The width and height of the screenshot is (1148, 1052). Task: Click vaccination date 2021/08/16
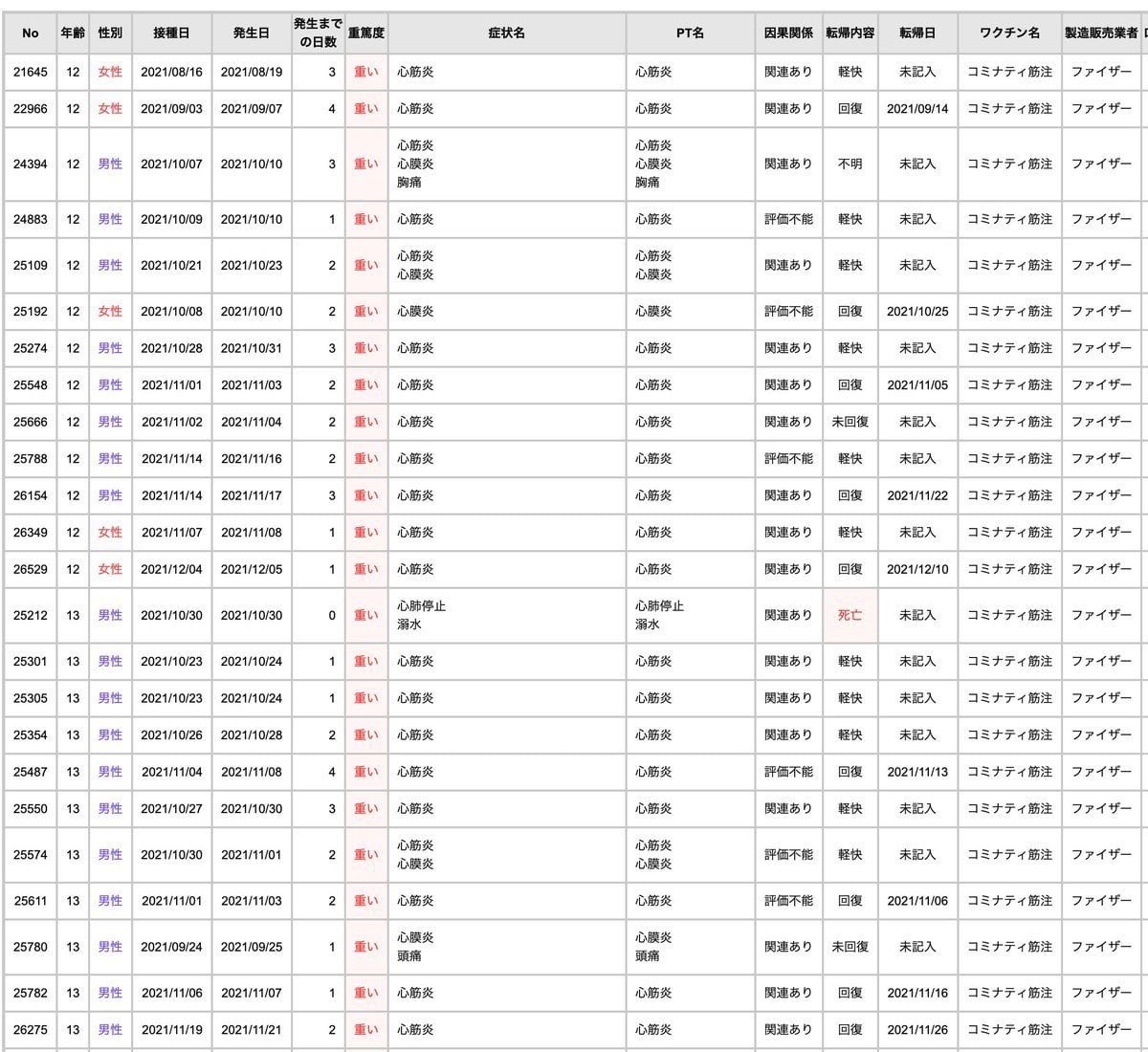coord(172,72)
